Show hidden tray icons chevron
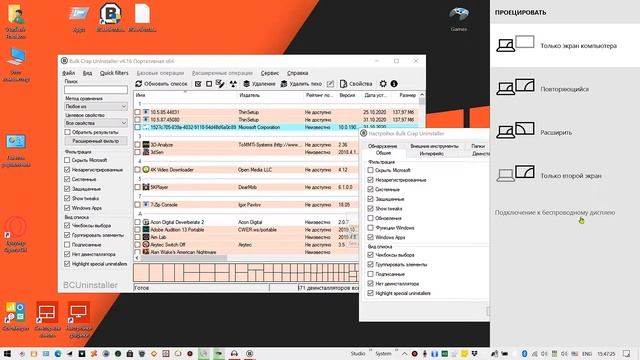The height and width of the screenshot is (360, 640). click(x=404, y=353)
